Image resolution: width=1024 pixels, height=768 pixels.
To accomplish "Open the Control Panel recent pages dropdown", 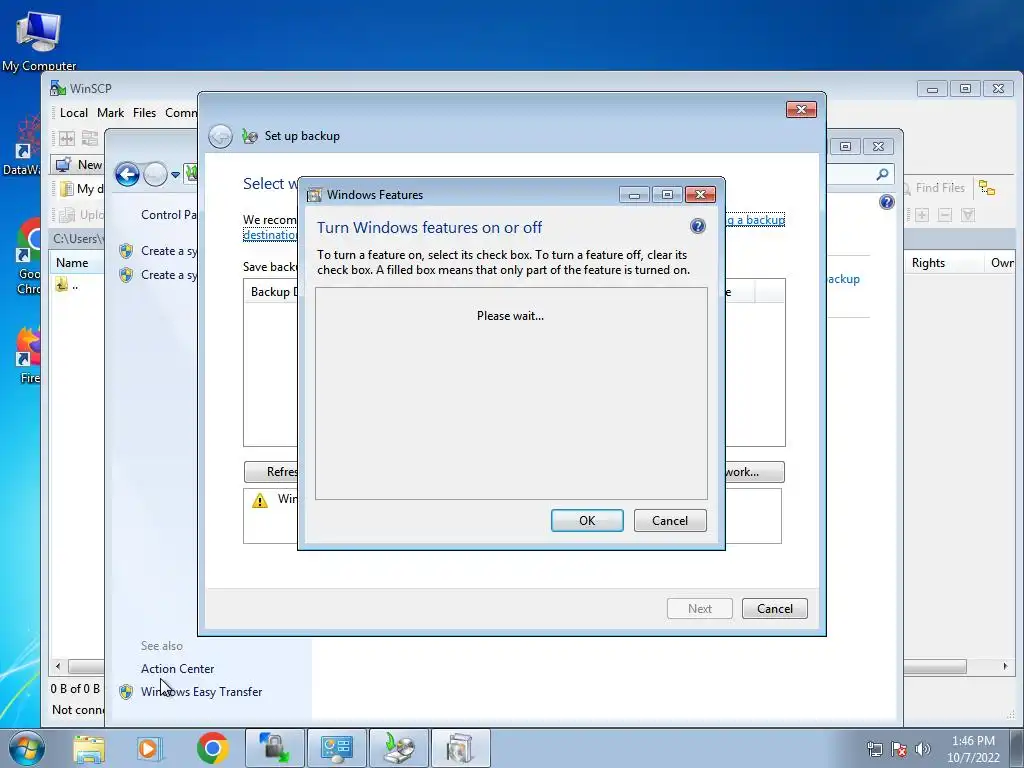I will [x=175, y=175].
